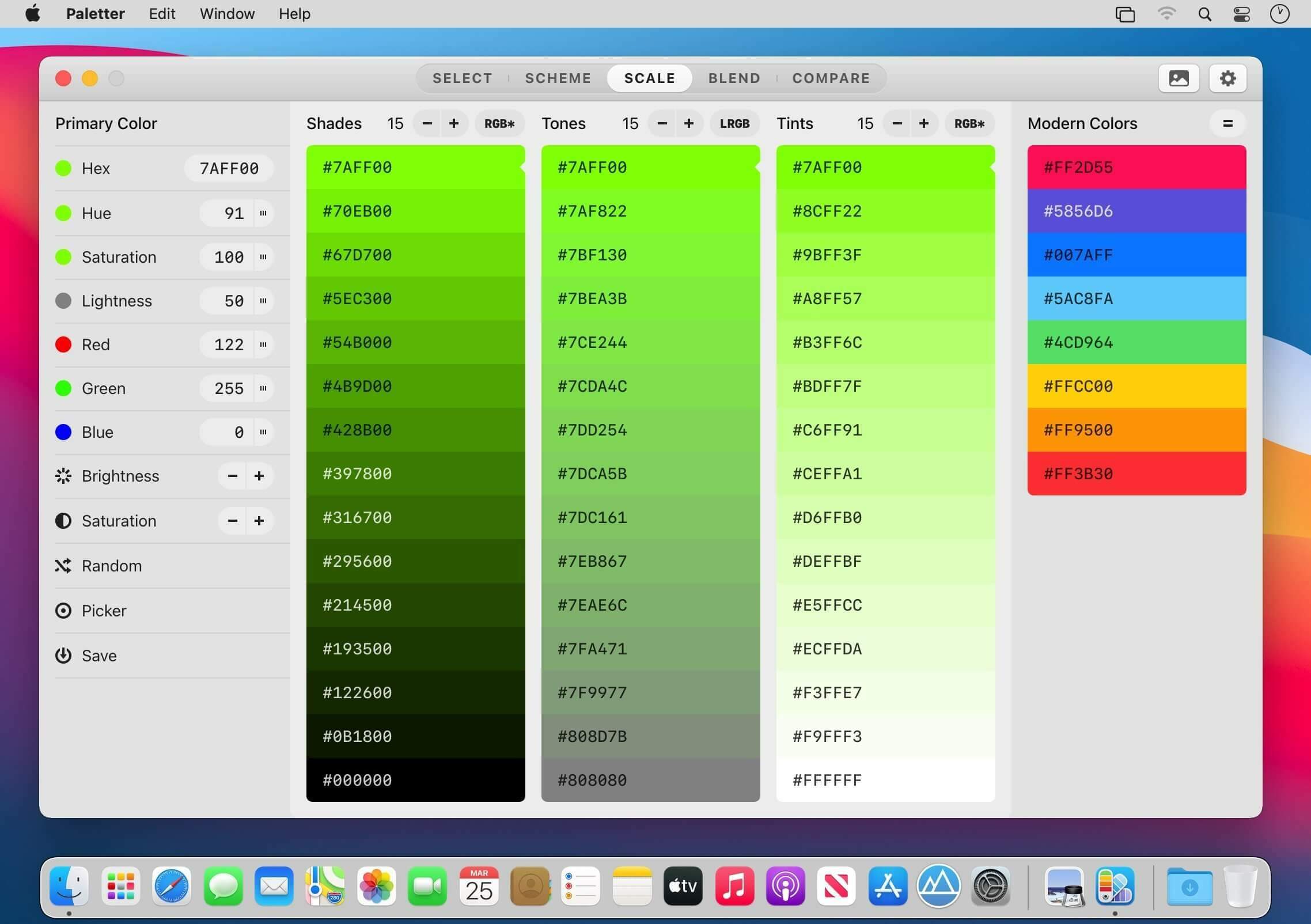The height and width of the screenshot is (924, 1311).
Task: Open the Edit menu
Action: 162,14
